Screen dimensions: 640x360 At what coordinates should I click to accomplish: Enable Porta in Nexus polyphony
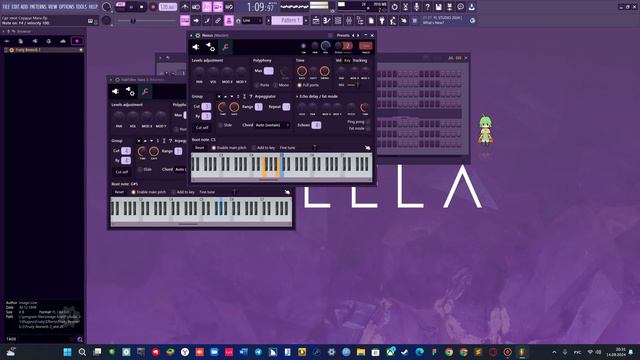(262, 85)
